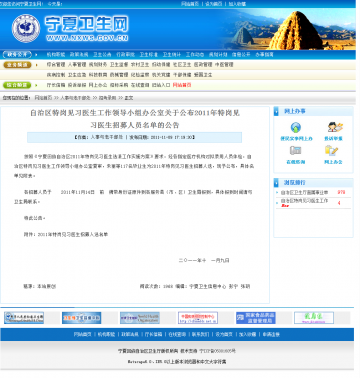Image resolution: width=360 pixels, height=378 pixels.
Task: Open 厅长信箱 in the 综合服务 row
Action: (56, 85)
